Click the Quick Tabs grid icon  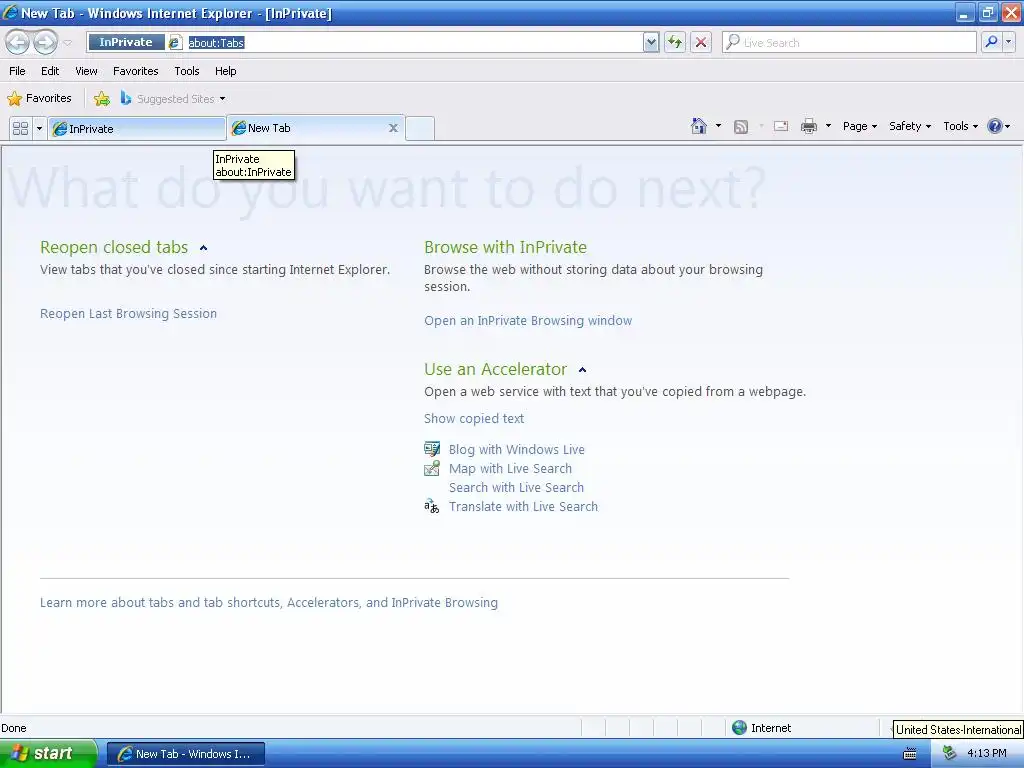coord(20,128)
